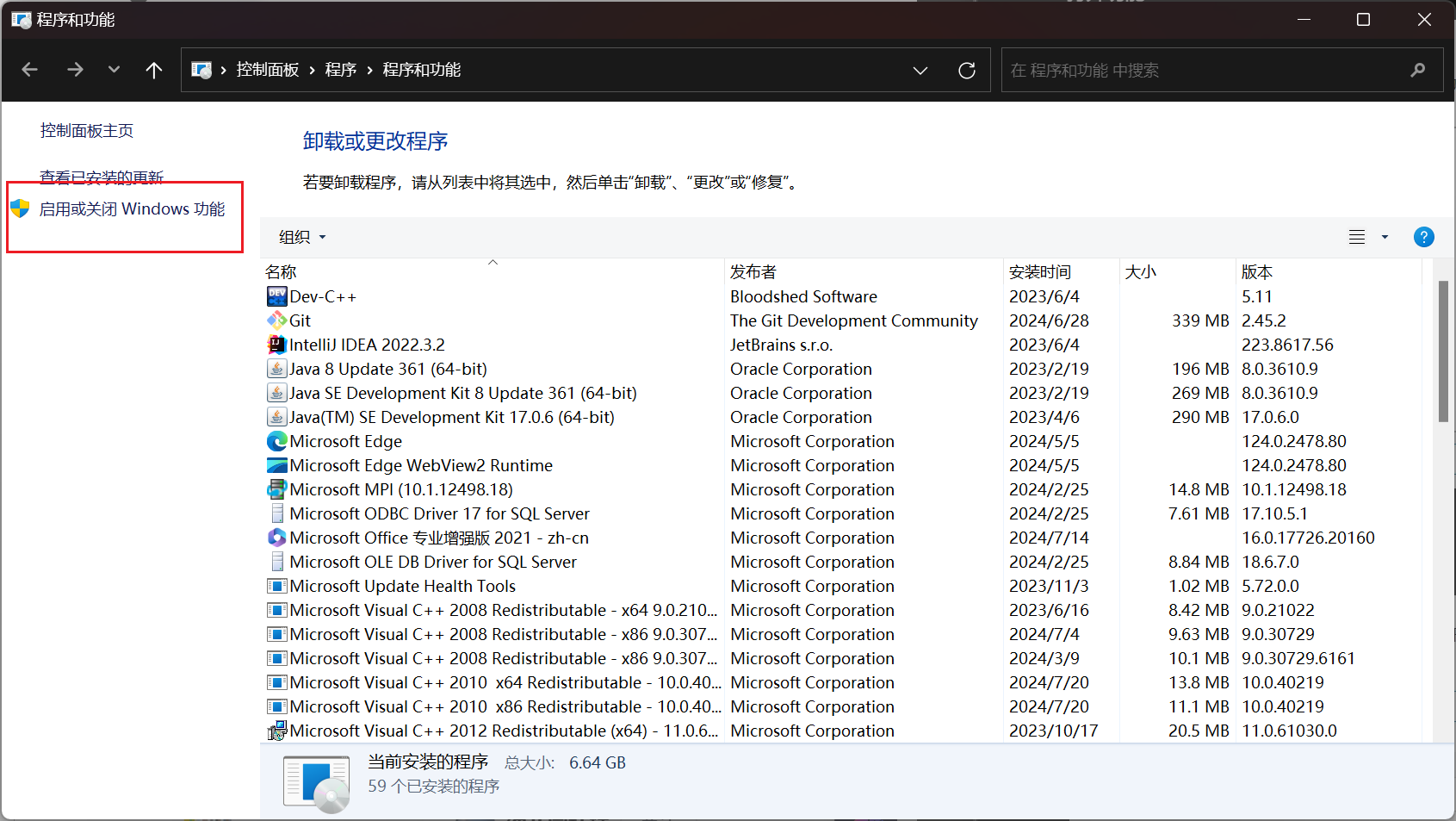
Task: Click the installed programs disc icon
Action: [316, 783]
